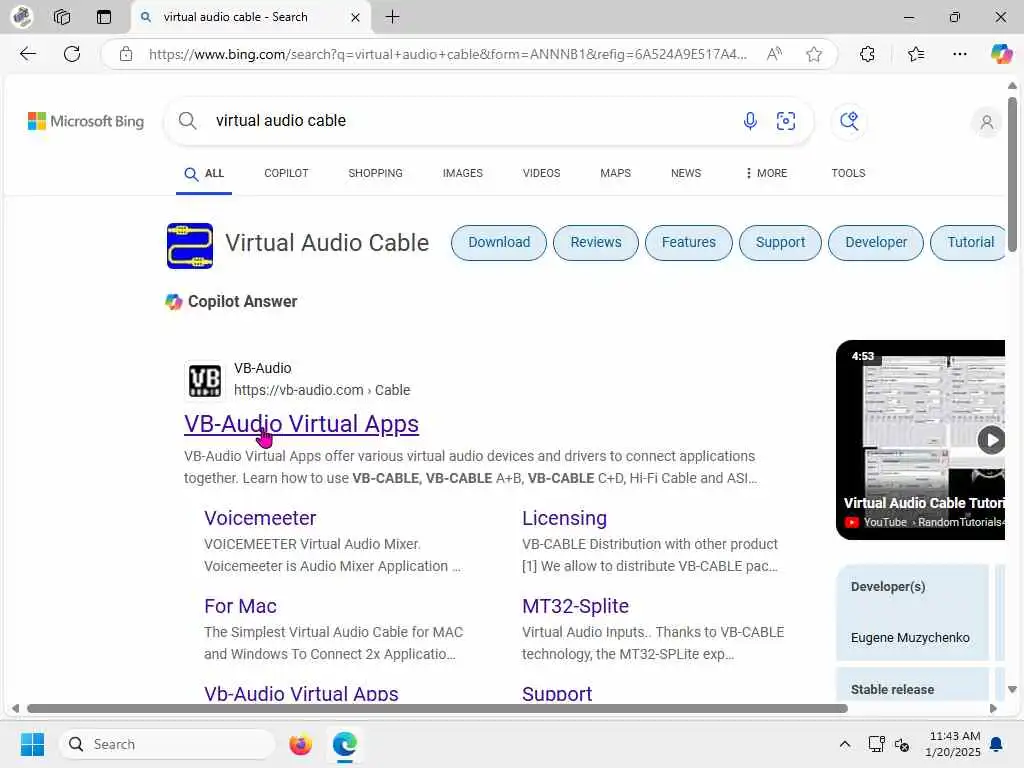1024x768 pixels.
Task: Click the vertical page scrollbar thumb
Action: [x=1012, y=174]
